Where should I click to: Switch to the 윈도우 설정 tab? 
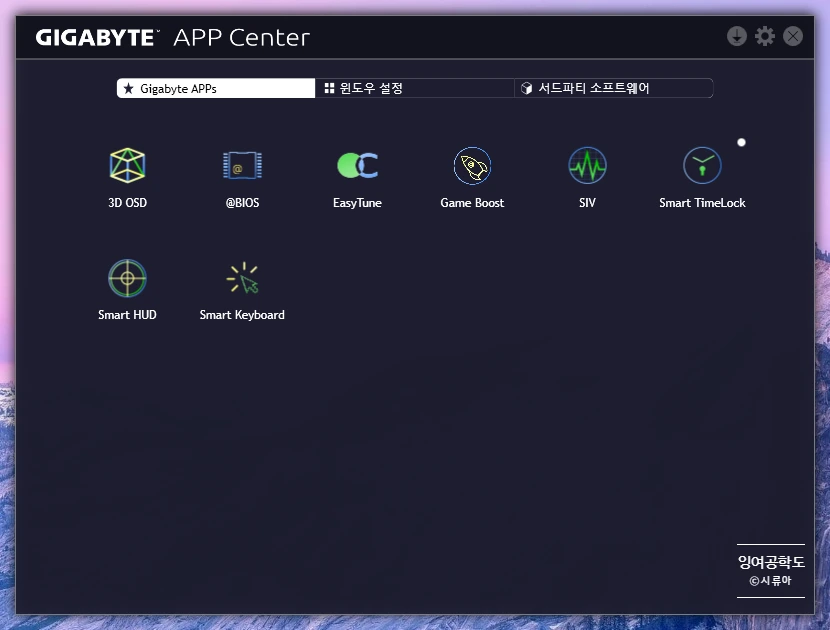coord(414,88)
